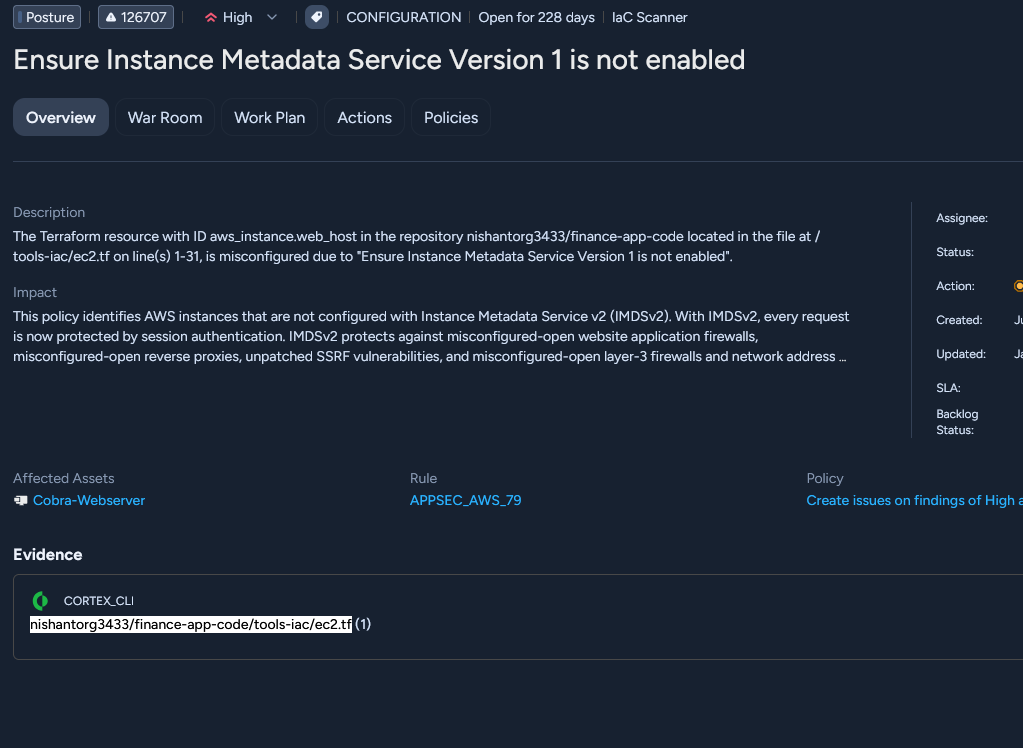The width and height of the screenshot is (1023, 748).
Task: Open the Policies tab
Action: click(451, 117)
